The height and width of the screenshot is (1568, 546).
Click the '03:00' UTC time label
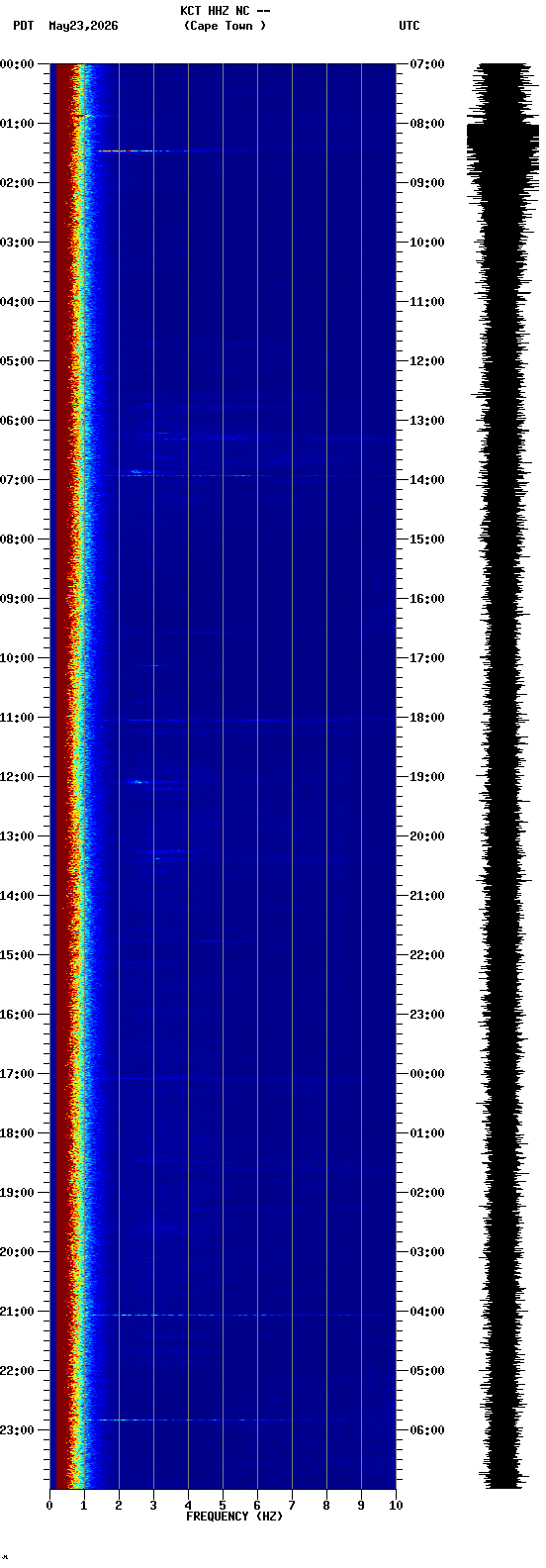(427, 1252)
